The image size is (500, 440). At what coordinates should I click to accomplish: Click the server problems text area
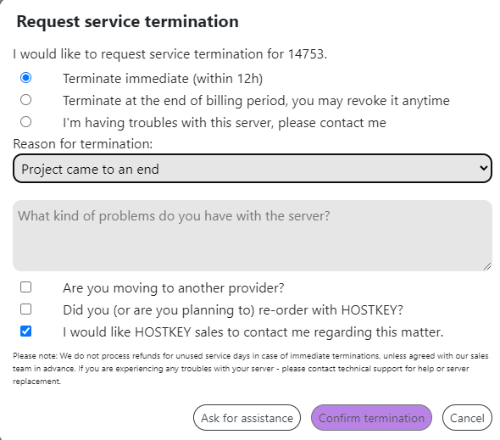(252, 235)
